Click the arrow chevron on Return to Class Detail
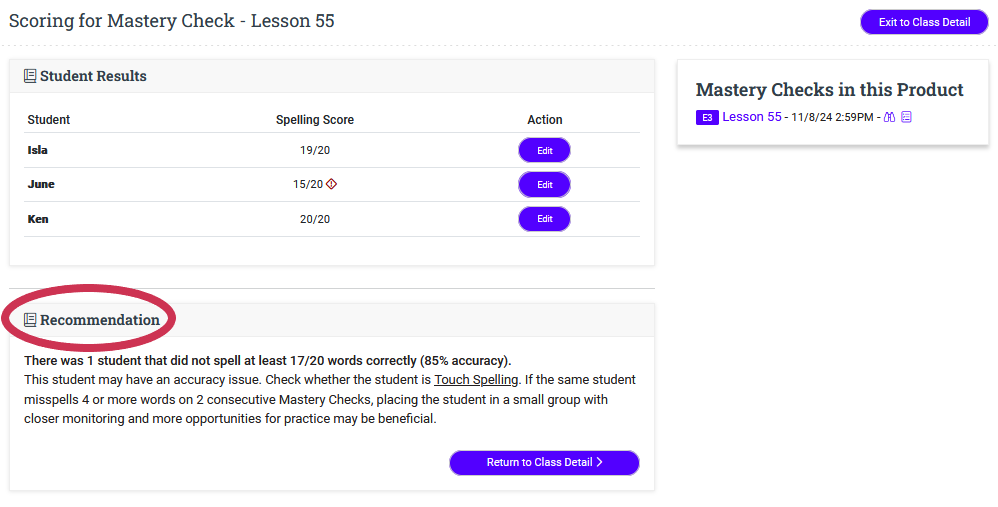 click(599, 462)
